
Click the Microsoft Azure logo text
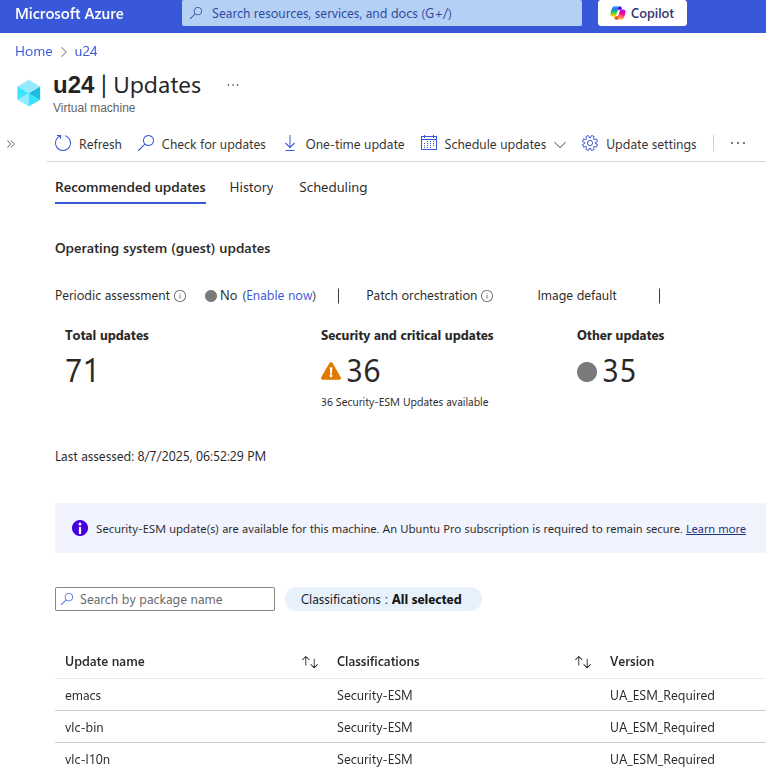point(69,14)
